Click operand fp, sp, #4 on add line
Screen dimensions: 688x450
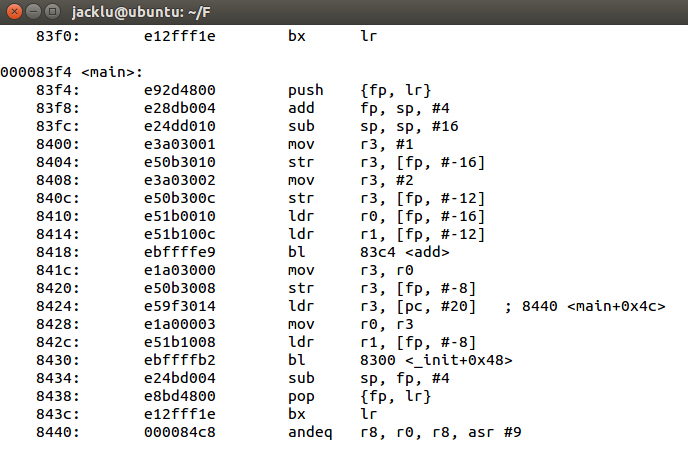405,108
